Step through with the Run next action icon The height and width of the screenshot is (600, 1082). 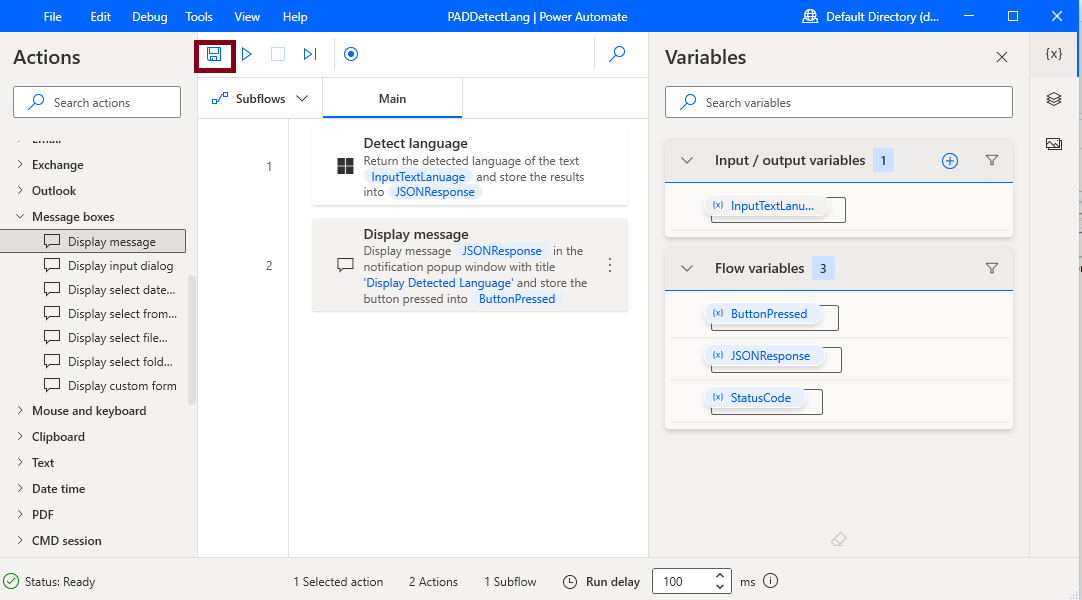pos(309,54)
